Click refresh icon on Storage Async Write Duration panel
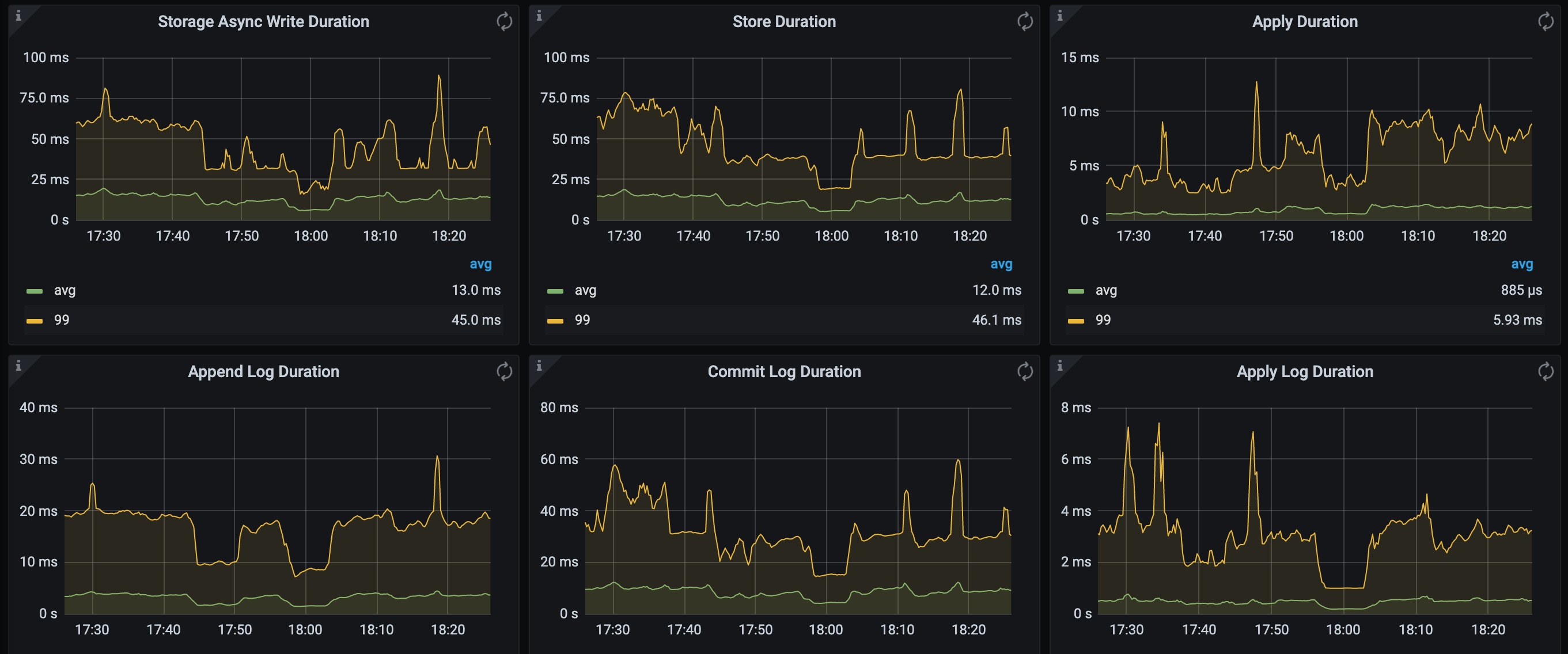The image size is (1568, 654). pos(504,22)
